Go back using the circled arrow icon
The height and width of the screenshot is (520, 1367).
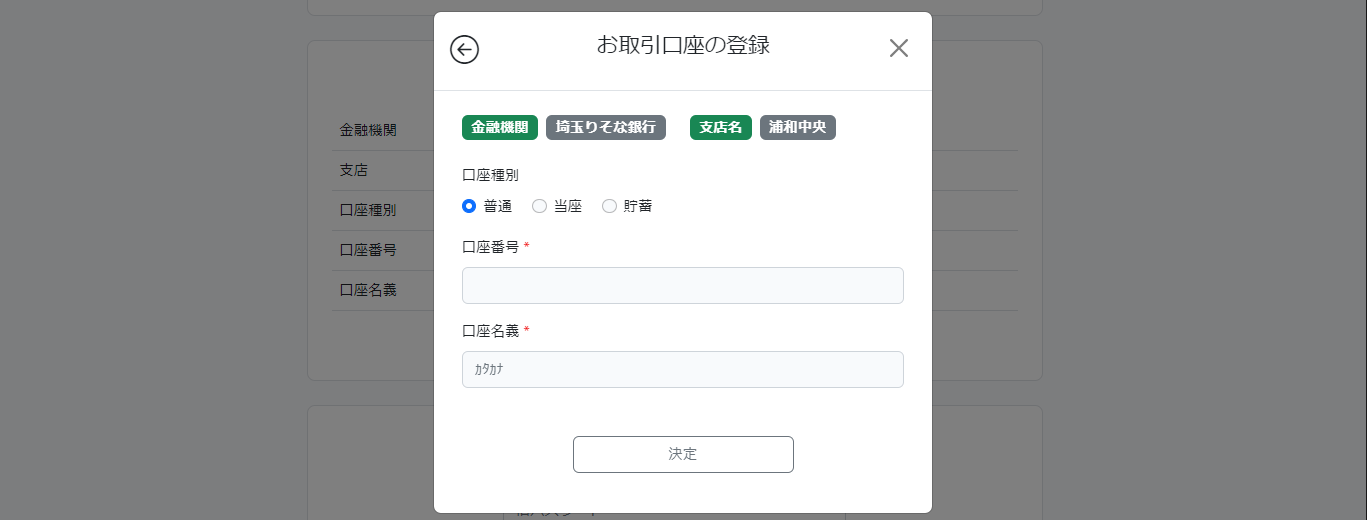pyautogui.click(x=464, y=49)
